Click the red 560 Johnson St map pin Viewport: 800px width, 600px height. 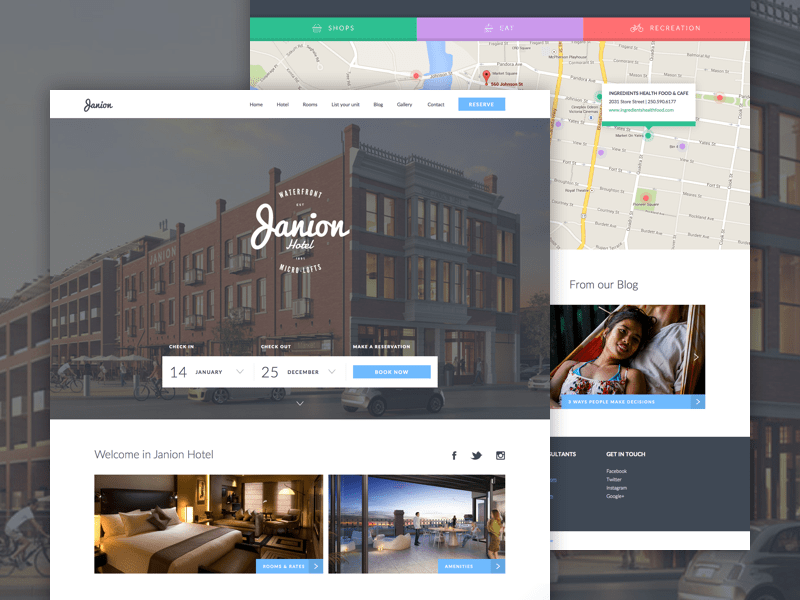[487, 76]
